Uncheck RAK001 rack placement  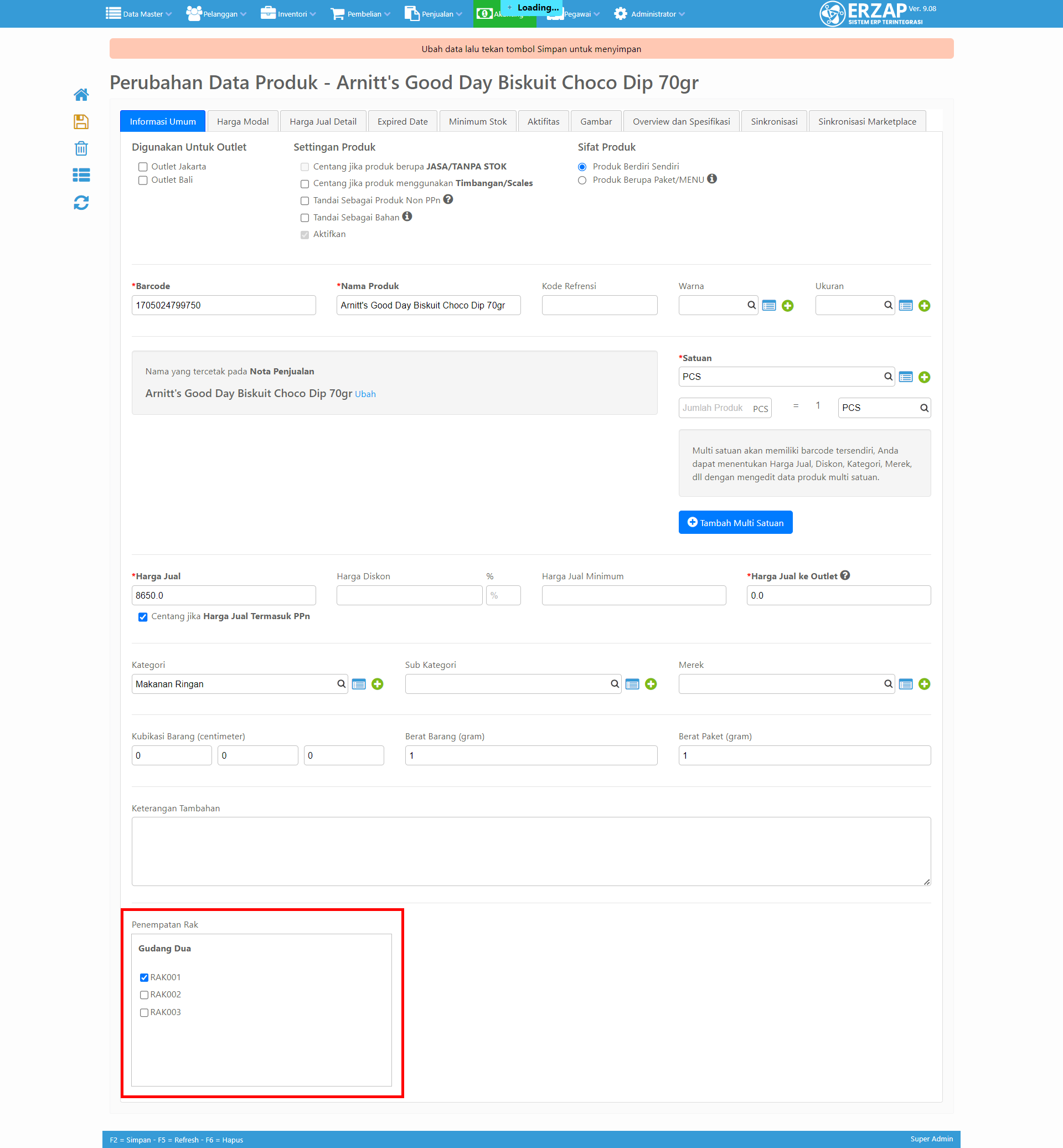[x=145, y=977]
